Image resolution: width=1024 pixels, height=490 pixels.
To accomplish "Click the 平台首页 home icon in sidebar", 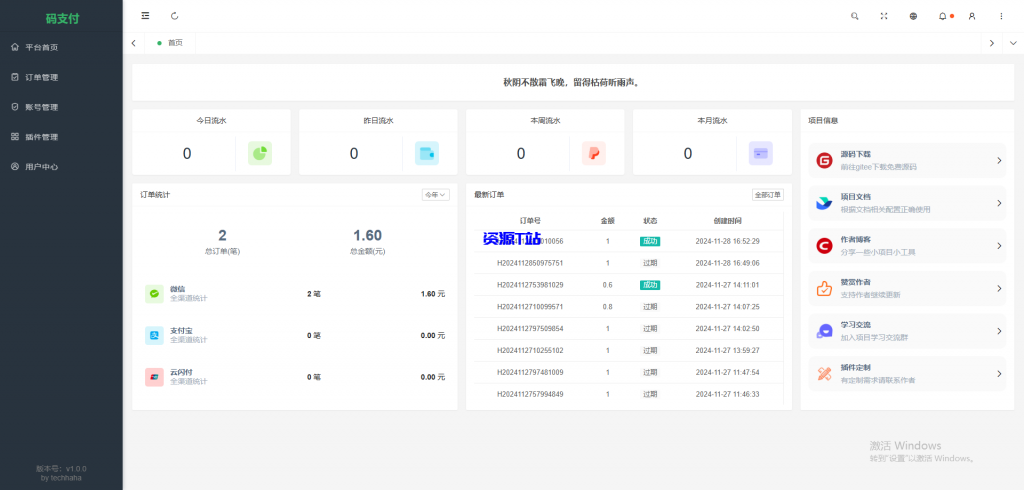I will click(x=15, y=47).
